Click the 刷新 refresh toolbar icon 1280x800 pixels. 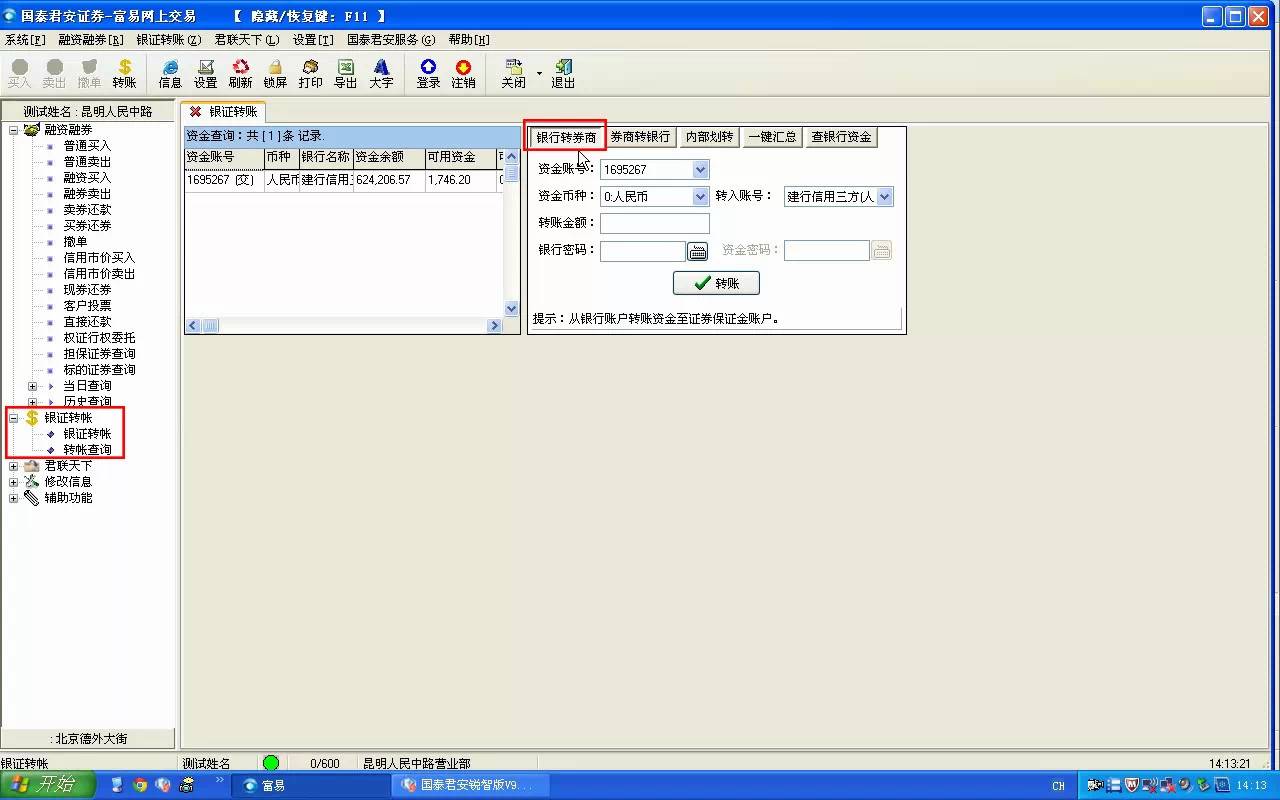click(241, 73)
